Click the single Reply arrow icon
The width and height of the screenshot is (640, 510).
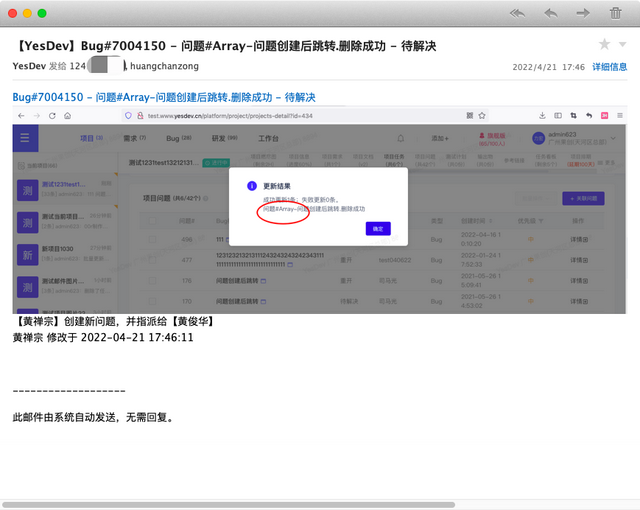coord(551,13)
